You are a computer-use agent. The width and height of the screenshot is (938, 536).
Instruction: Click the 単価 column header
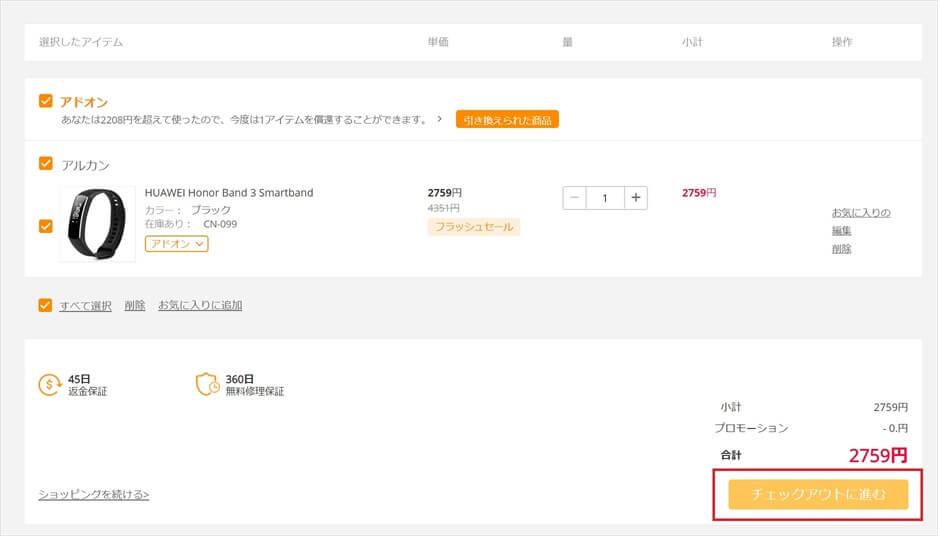(438, 42)
